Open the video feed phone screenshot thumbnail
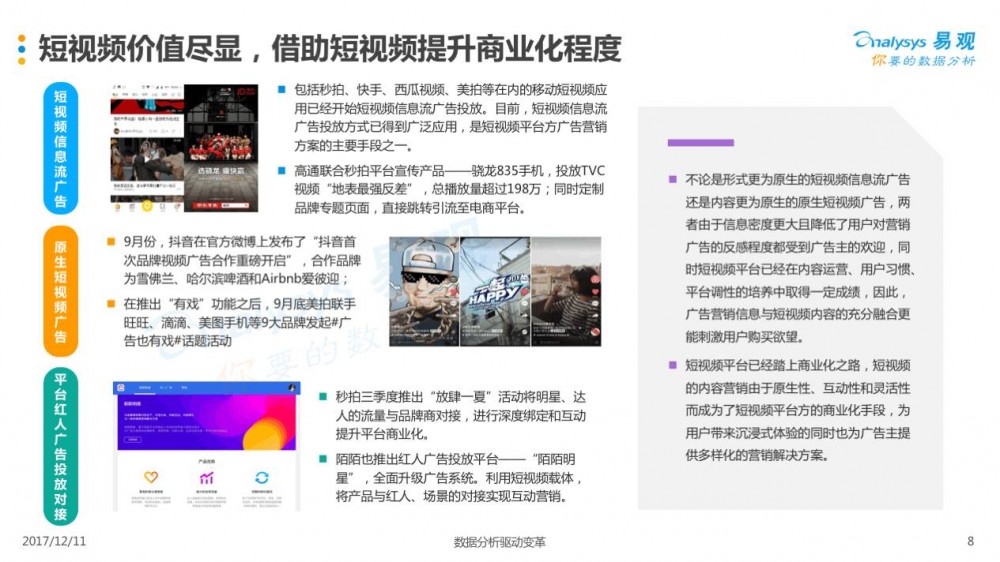This screenshot has width=1000, height=562. (x=147, y=148)
